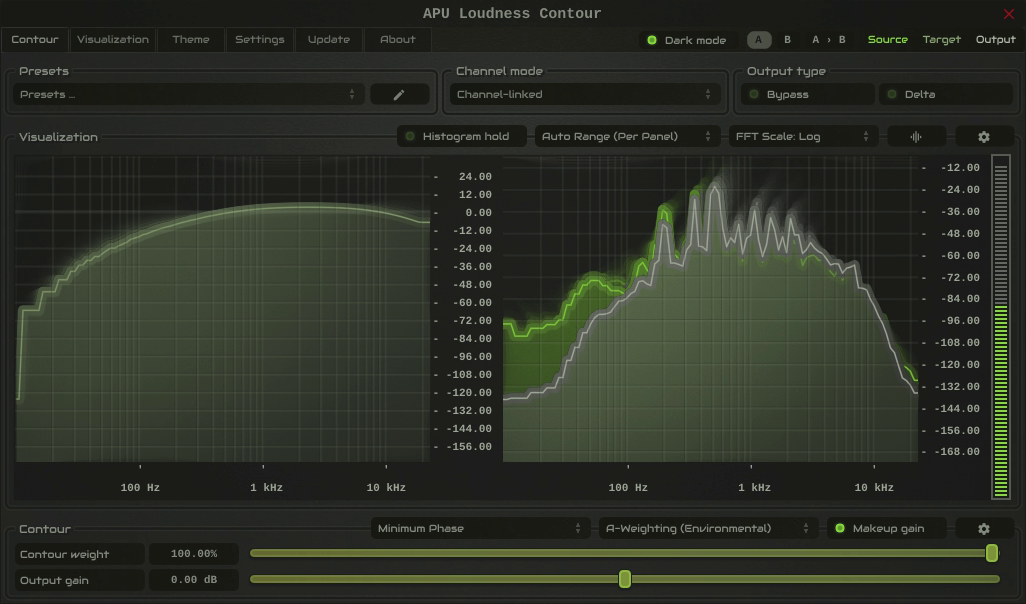Switch to the Contour tab
Viewport: 1026px width, 604px height.
point(35,40)
